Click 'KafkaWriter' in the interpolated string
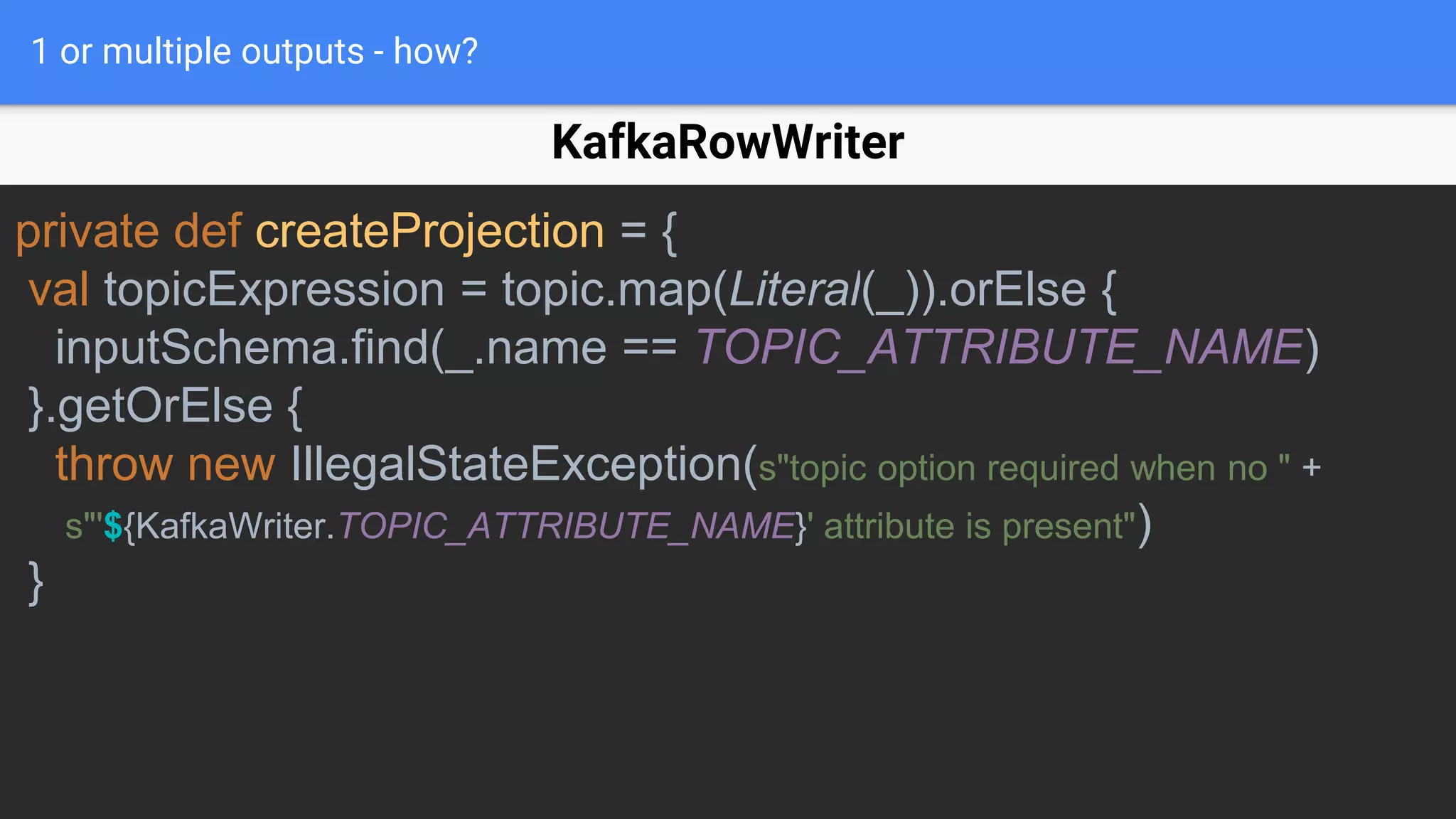 [230, 528]
